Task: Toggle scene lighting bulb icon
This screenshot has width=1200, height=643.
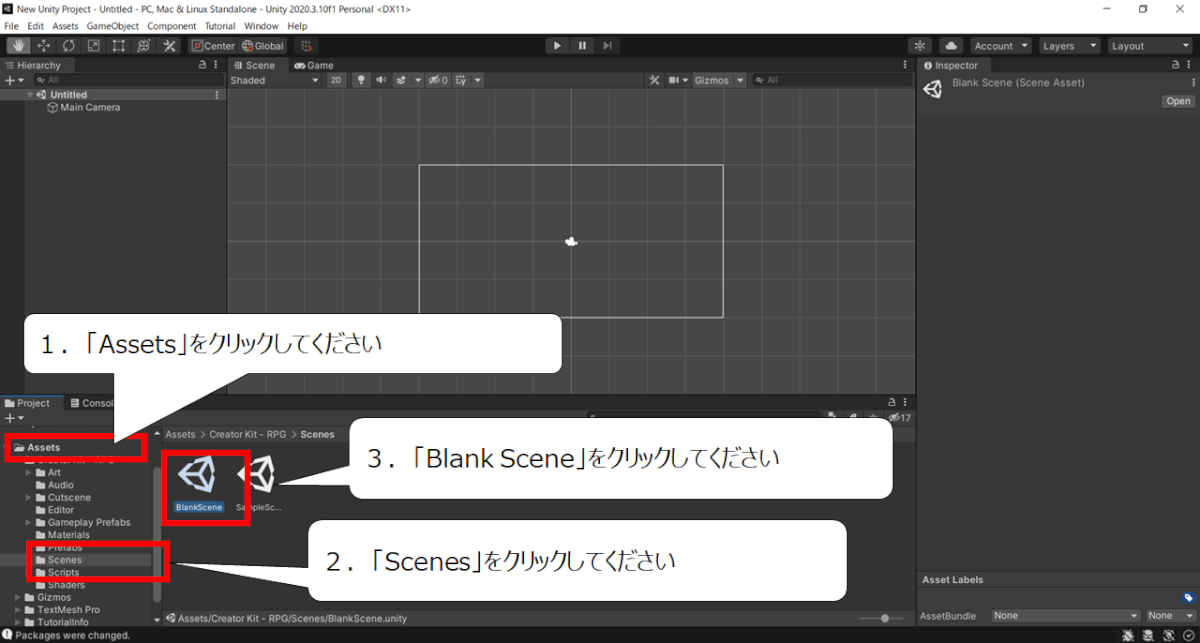Action: (x=362, y=80)
